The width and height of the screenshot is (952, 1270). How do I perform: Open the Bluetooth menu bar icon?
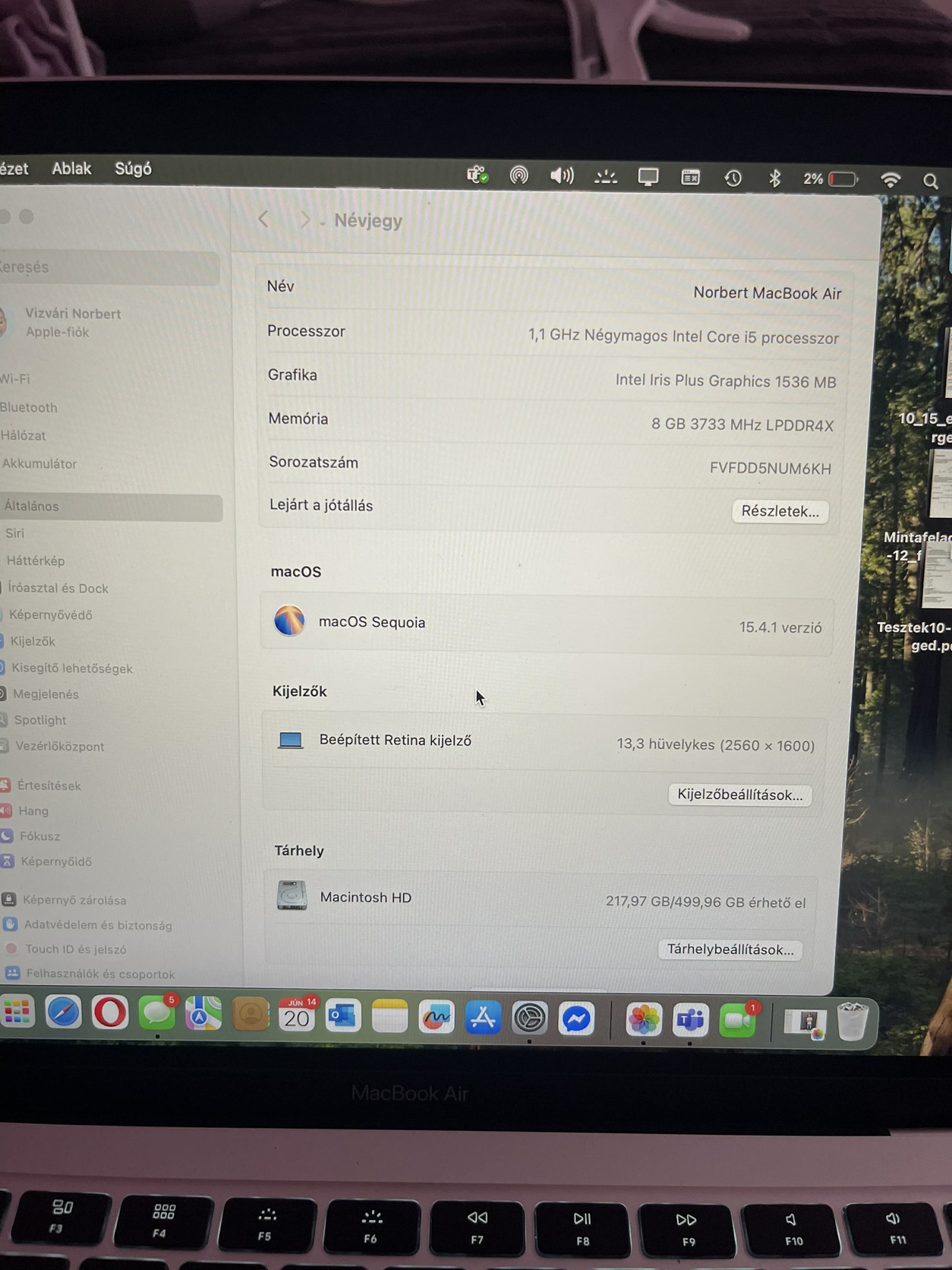[x=774, y=178]
